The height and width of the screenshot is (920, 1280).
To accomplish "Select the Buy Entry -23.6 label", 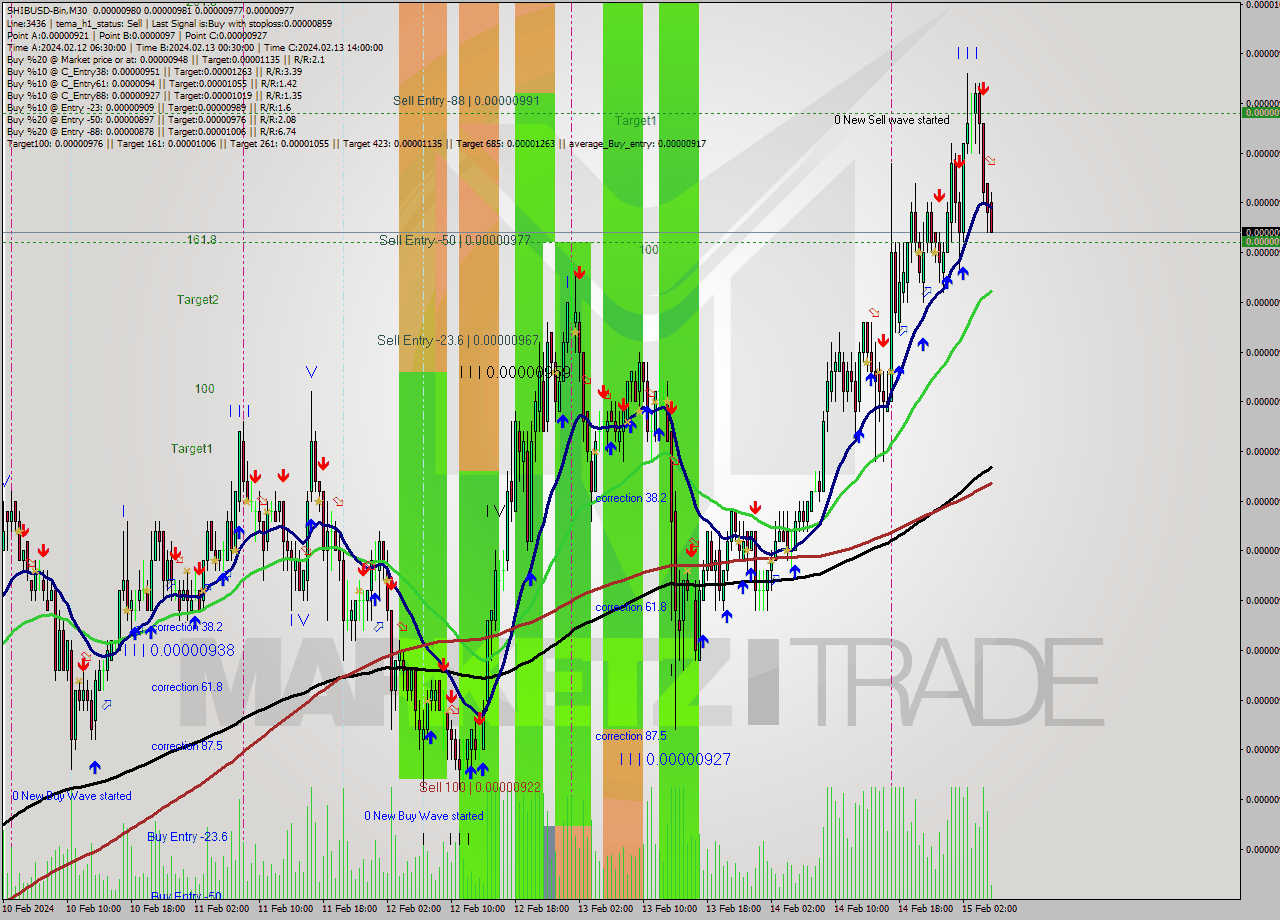I will tap(187, 836).
